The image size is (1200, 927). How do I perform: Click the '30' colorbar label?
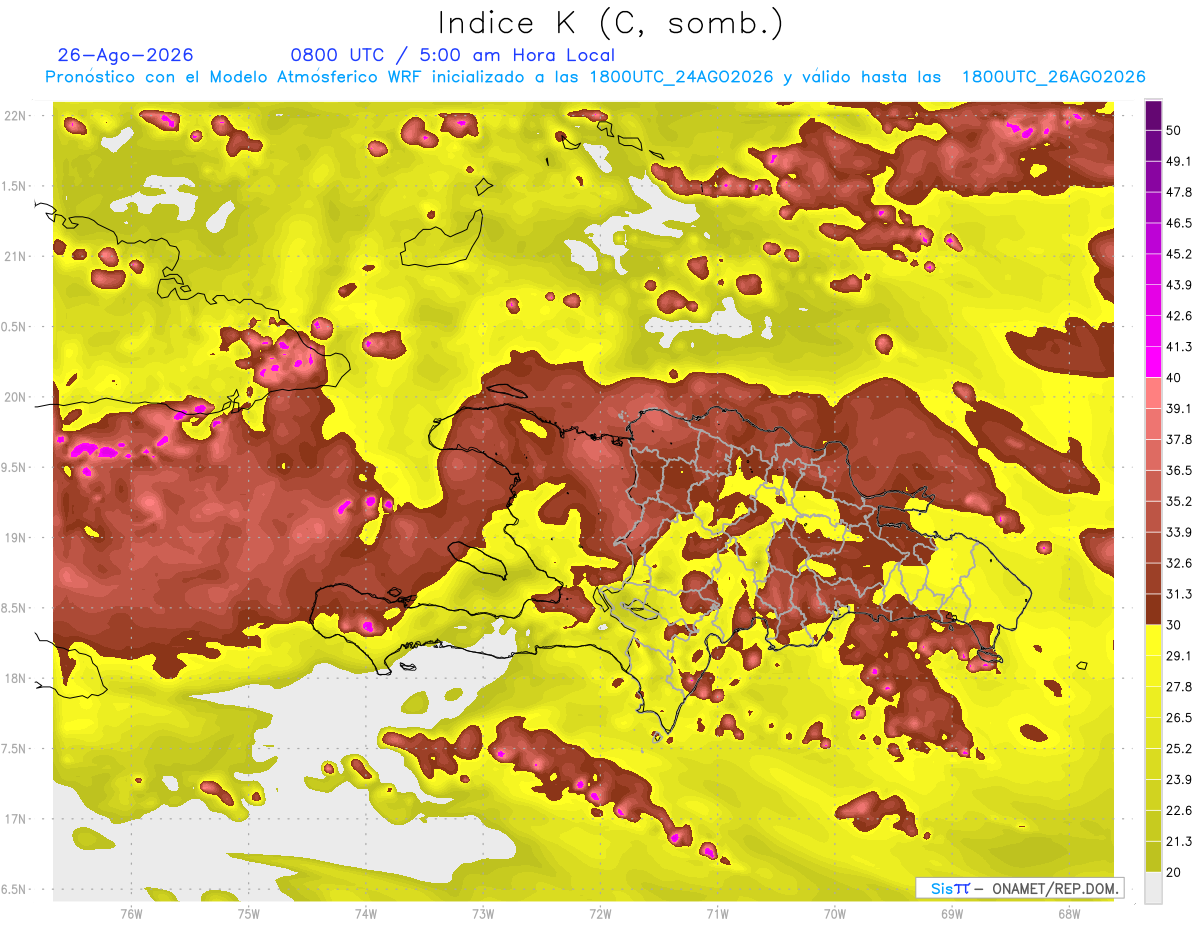pyautogui.click(x=1175, y=625)
